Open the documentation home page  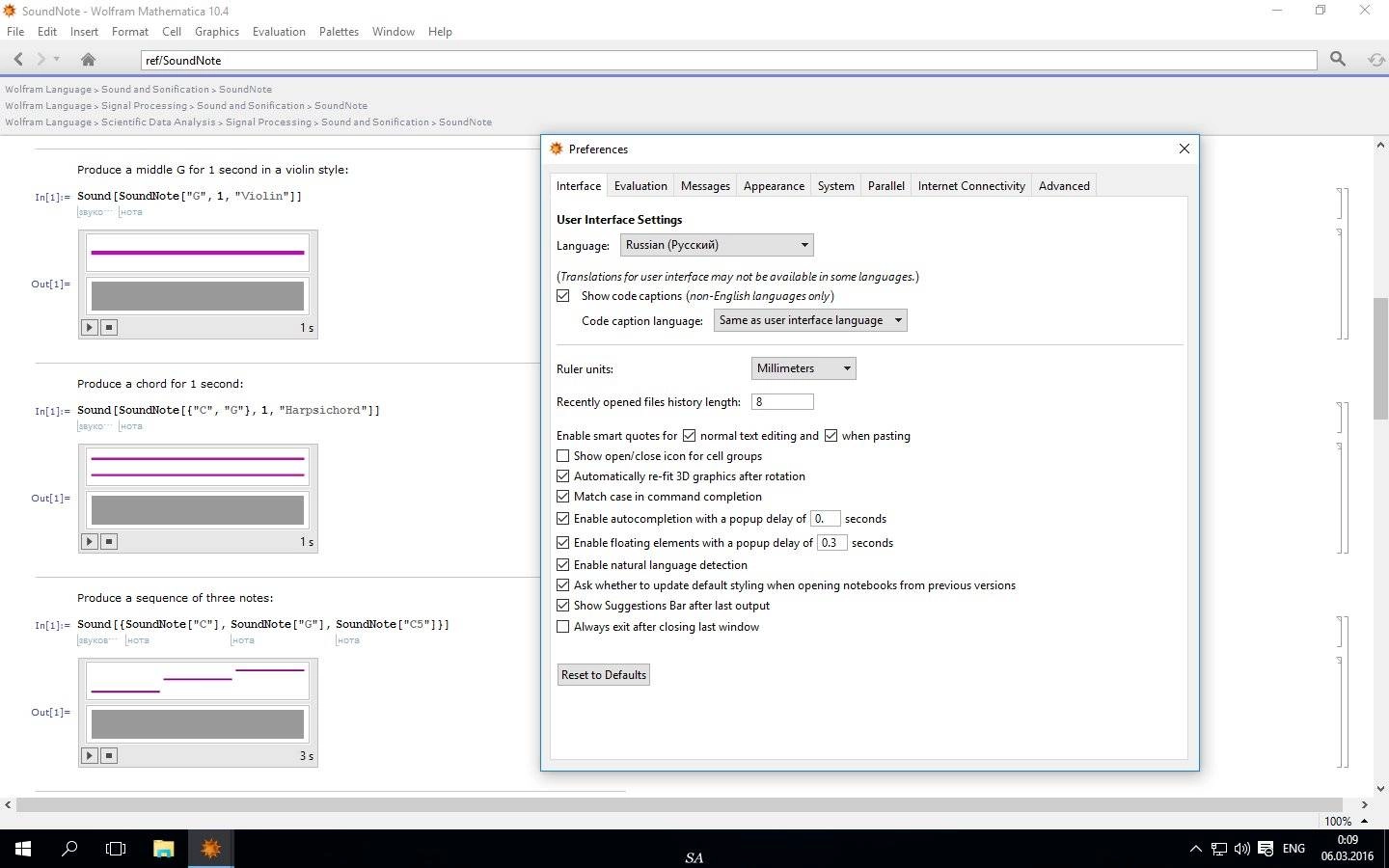pos(88,60)
